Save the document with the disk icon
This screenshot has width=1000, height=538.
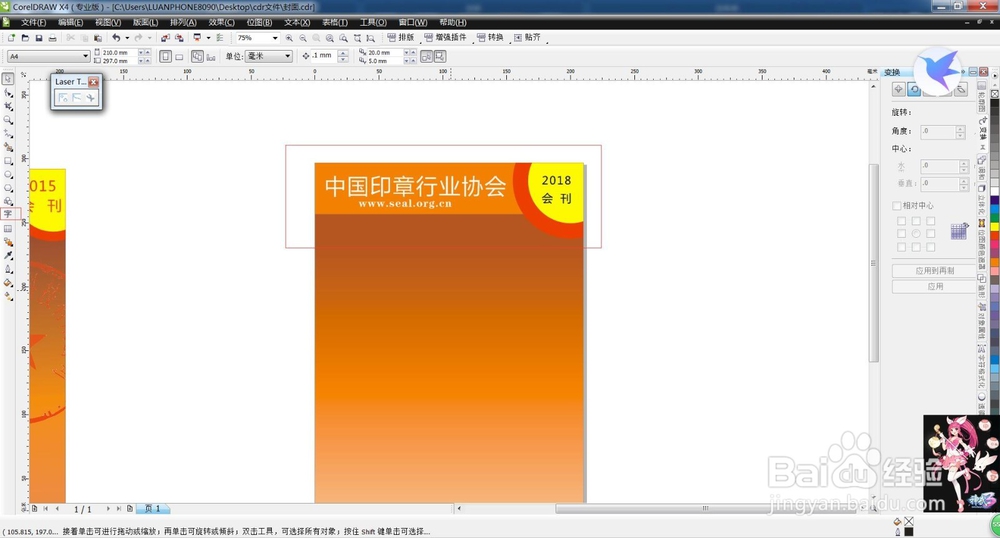[x=39, y=38]
